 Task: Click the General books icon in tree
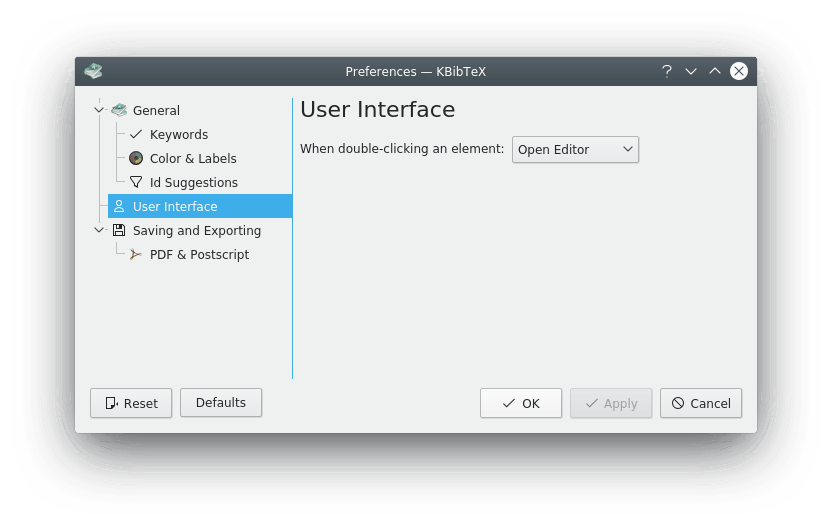coord(119,110)
